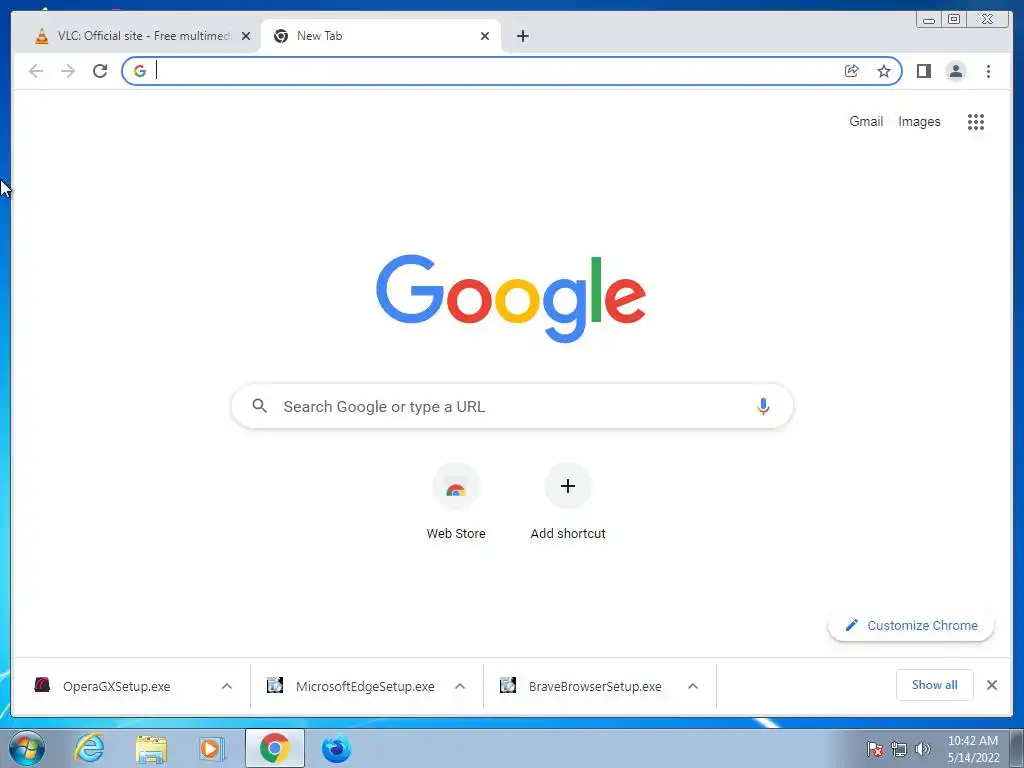Open the Windows Start menu

27,748
